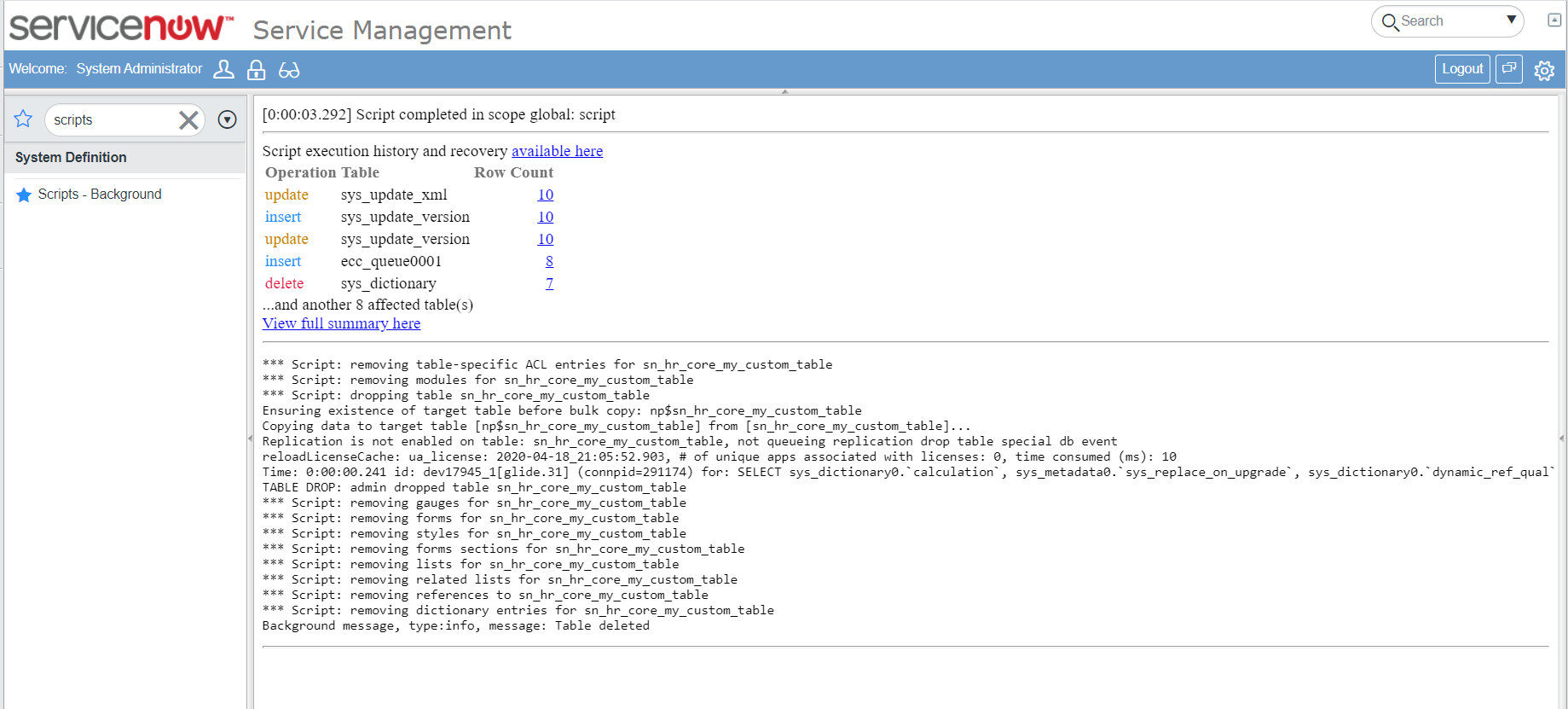1568x709 pixels.
Task: Click the 'delete' operation text
Action: coord(284,283)
